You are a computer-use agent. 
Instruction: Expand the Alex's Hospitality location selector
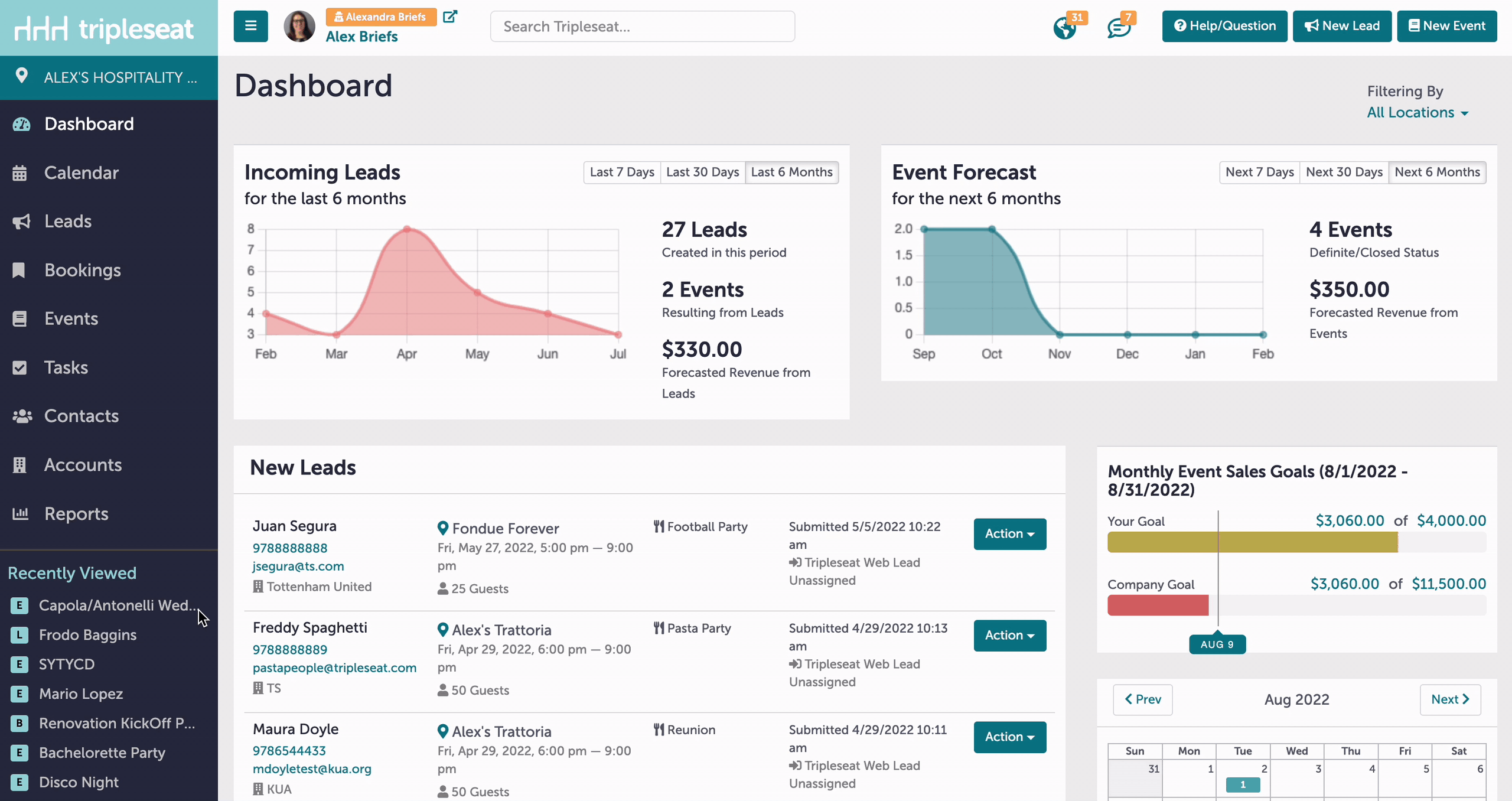[109, 77]
